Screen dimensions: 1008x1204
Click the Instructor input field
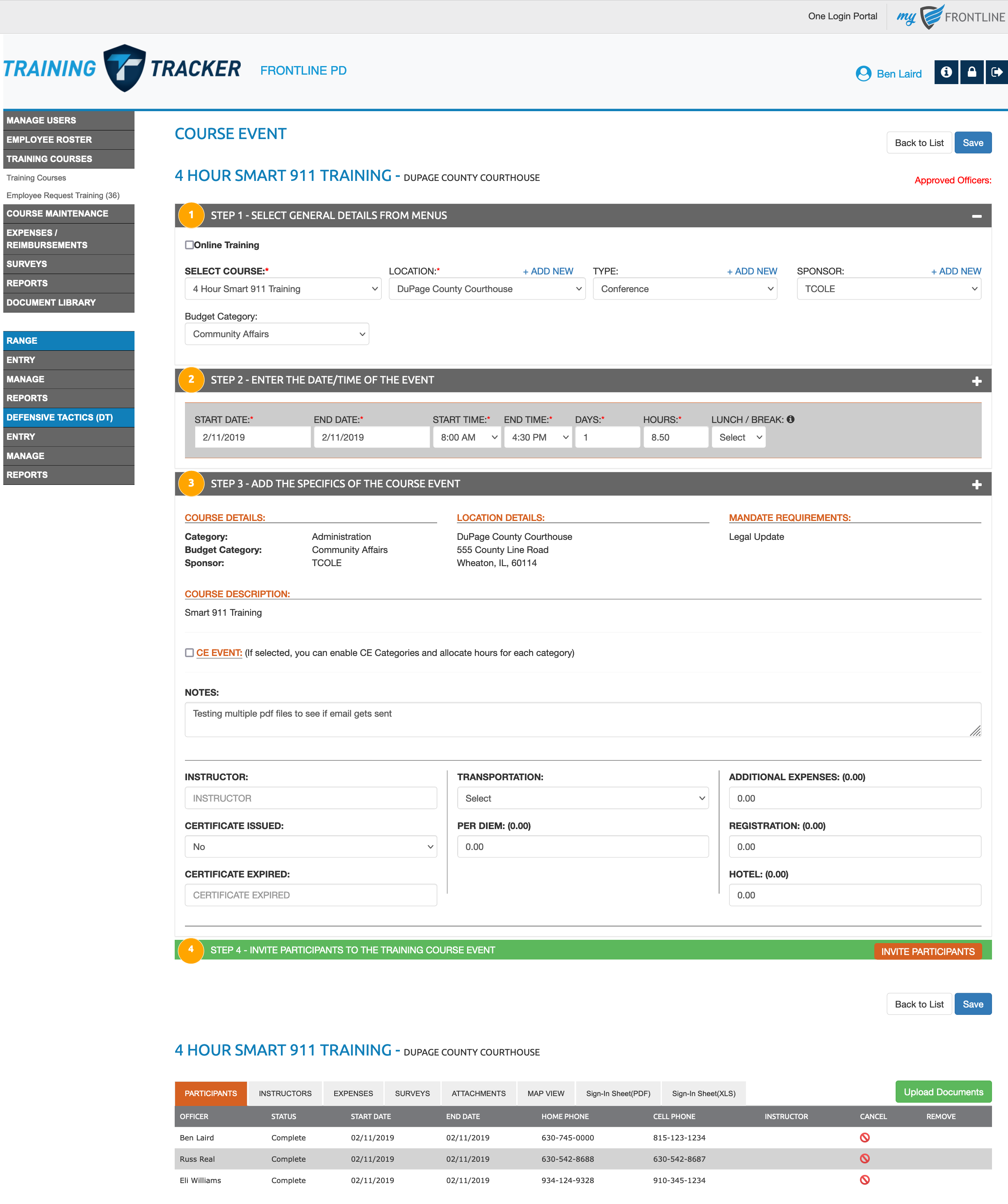[x=310, y=798]
